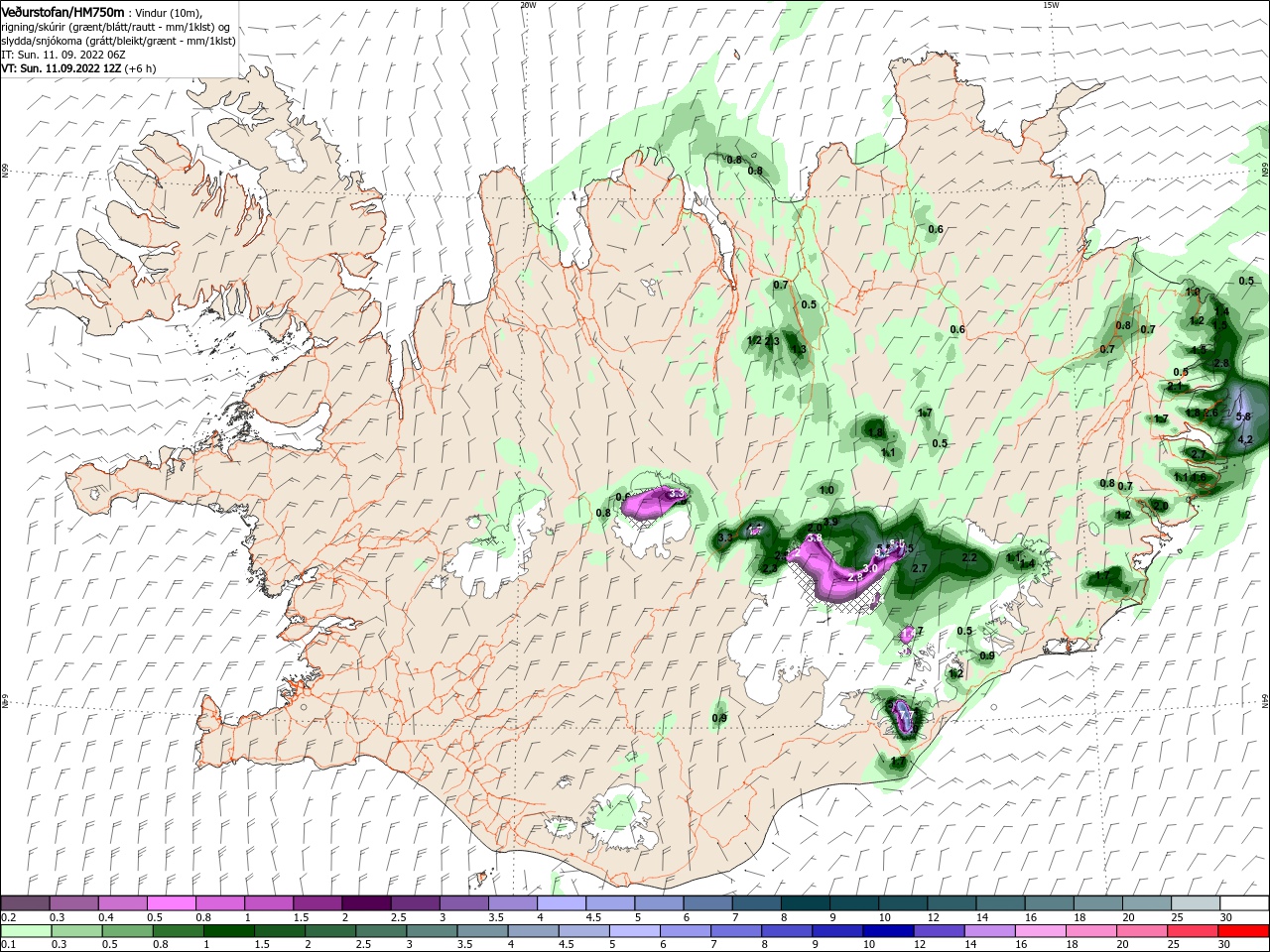Pick the bright red 30 mm rain swatch
Viewport: 1270px width, 952px height.
[x=1243, y=931]
